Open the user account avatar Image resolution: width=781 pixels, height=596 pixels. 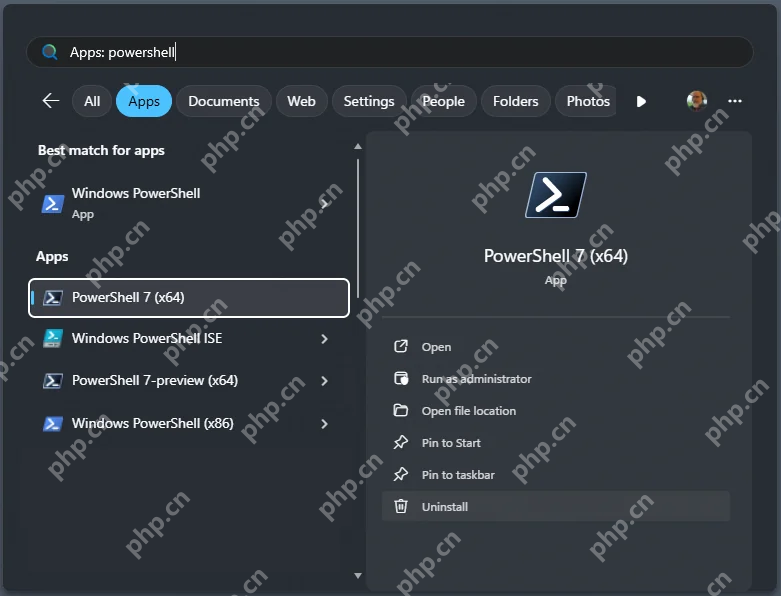[x=696, y=101]
